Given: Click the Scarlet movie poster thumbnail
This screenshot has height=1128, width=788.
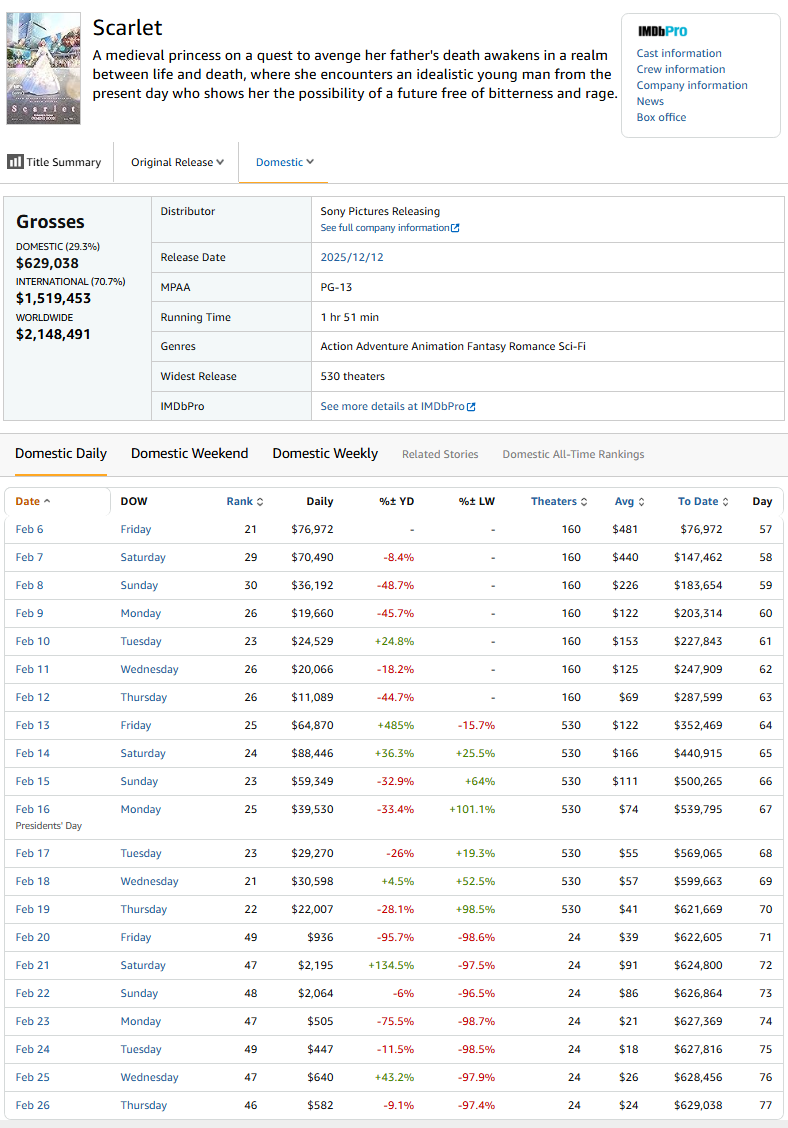Looking at the screenshot, I should pos(43,69).
